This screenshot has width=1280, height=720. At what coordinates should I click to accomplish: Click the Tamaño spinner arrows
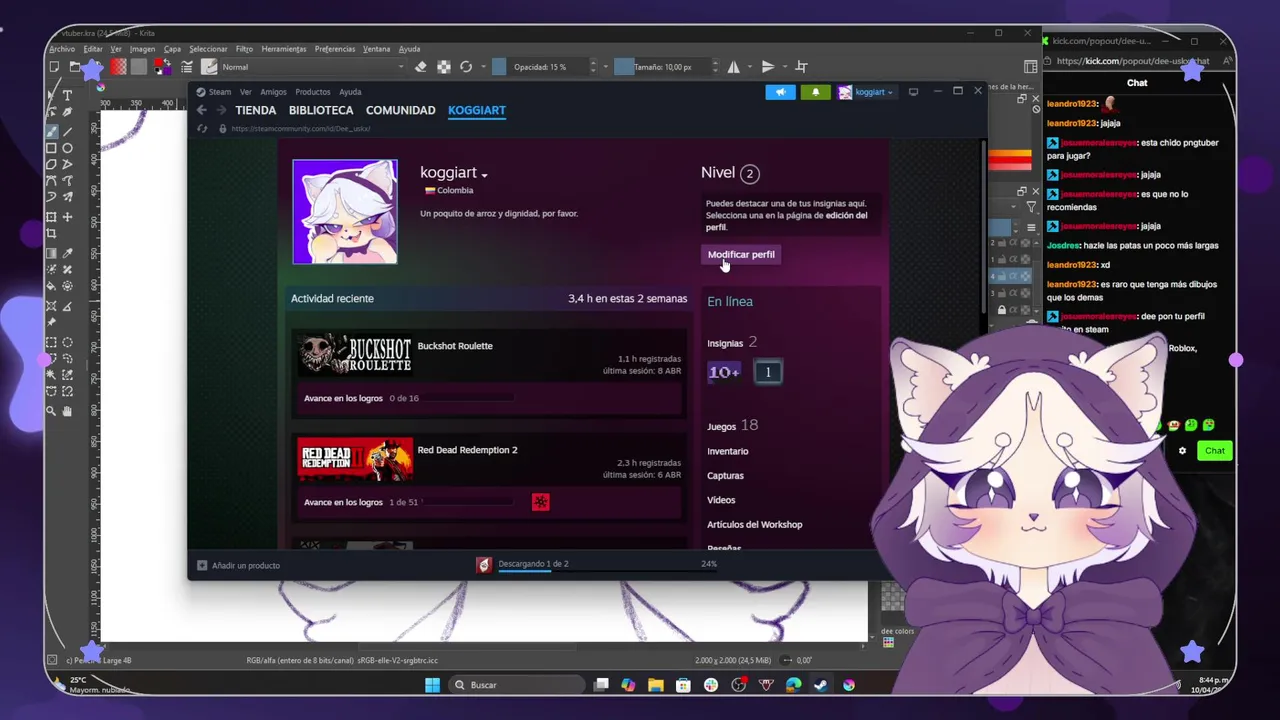715,67
